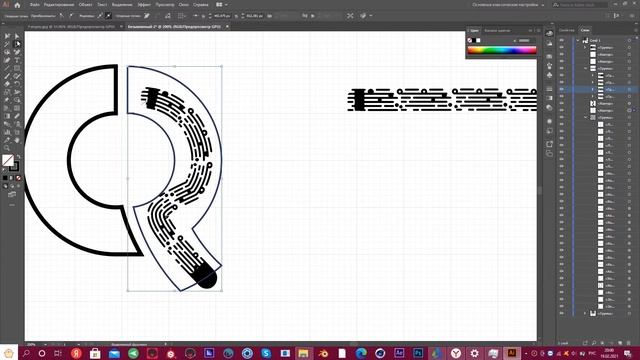This screenshot has width=640, height=360.
Task: Open Change Screen Mode at toolbar bottom
Action: pos(12,194)
